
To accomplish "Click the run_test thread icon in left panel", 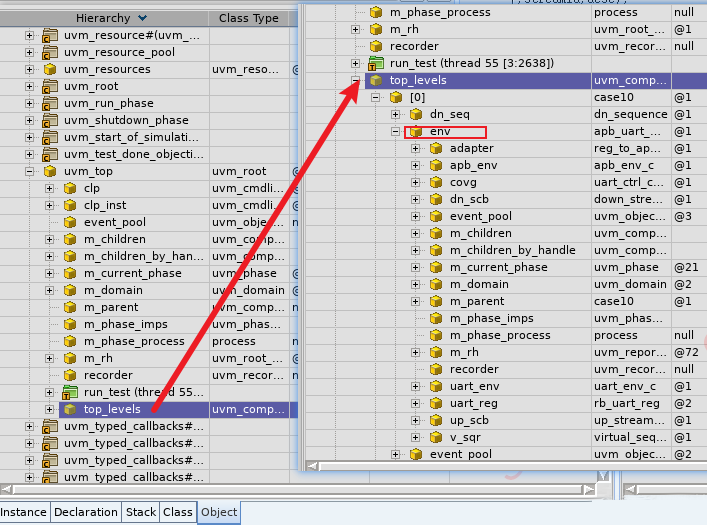I will 70,392.
